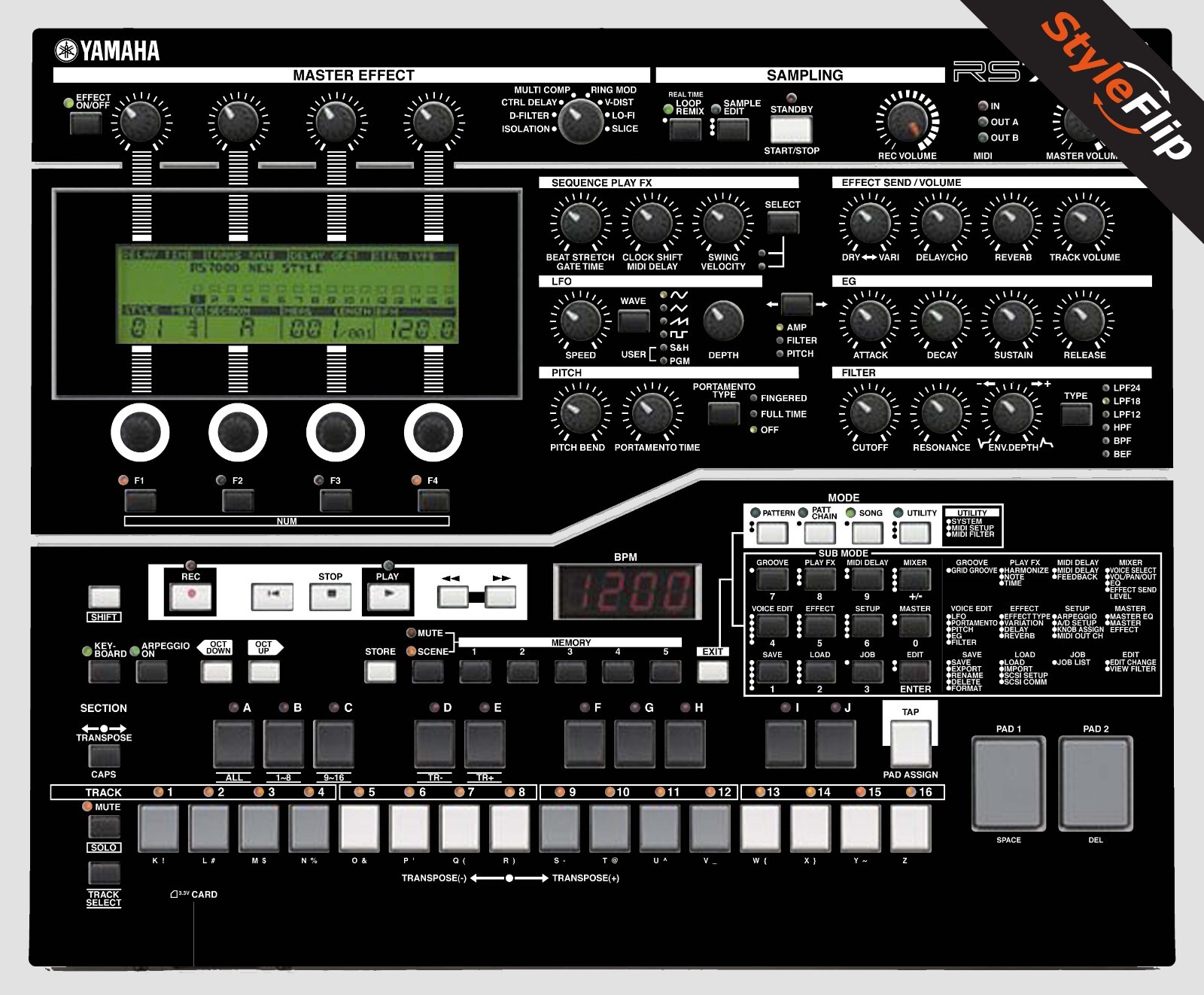Click the LFO SPEED knob
Image resolution: width=1204 pixels, height=995 pixels.
click(x=580, y=321)
